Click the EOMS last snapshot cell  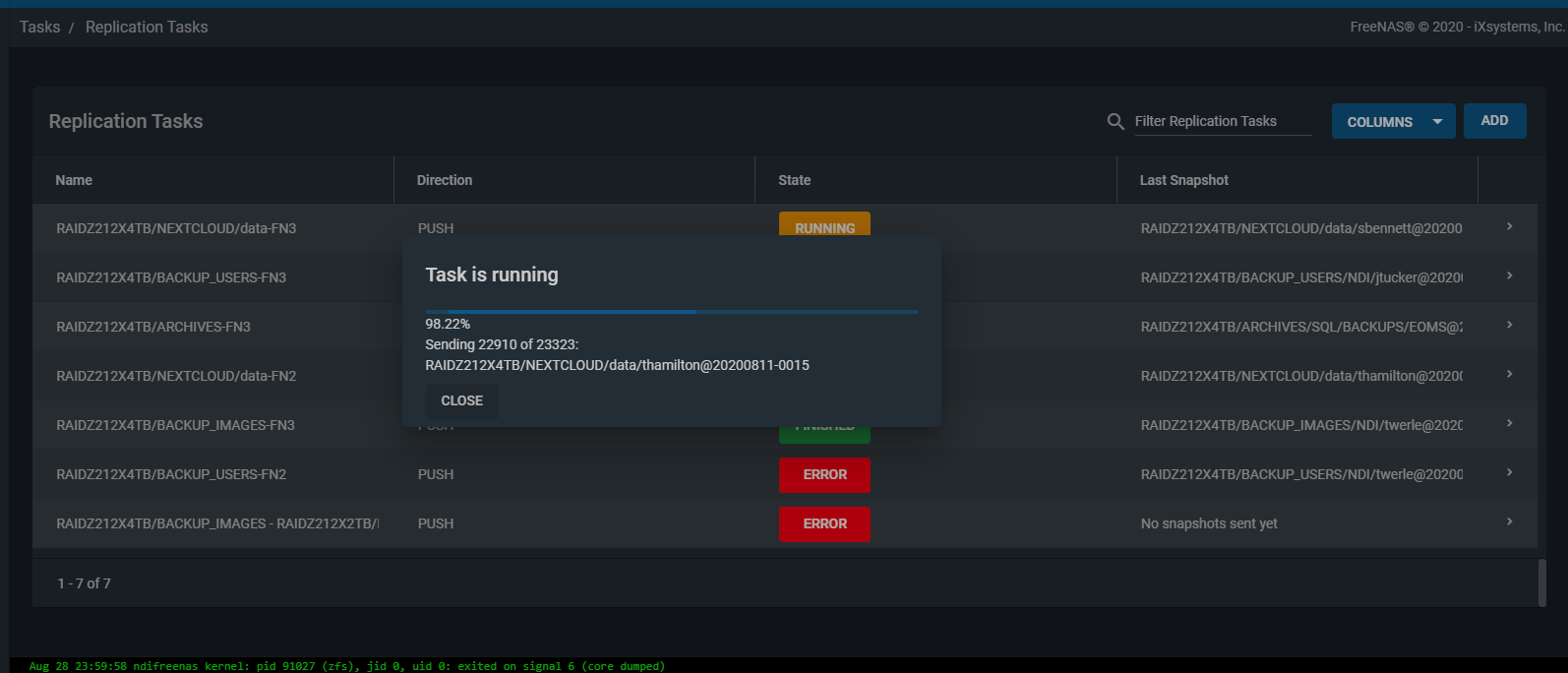click(1301, 327)
